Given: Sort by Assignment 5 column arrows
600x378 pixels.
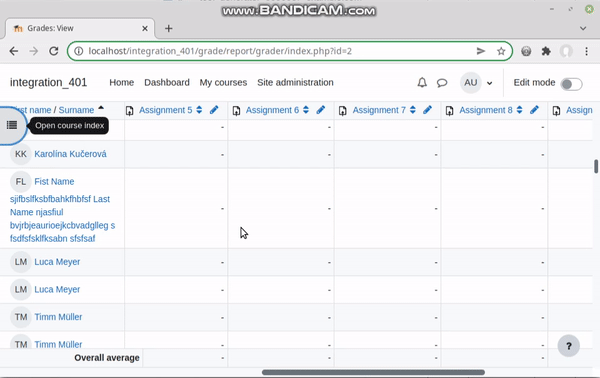Looking at the screenshot, I should (199, 110).
